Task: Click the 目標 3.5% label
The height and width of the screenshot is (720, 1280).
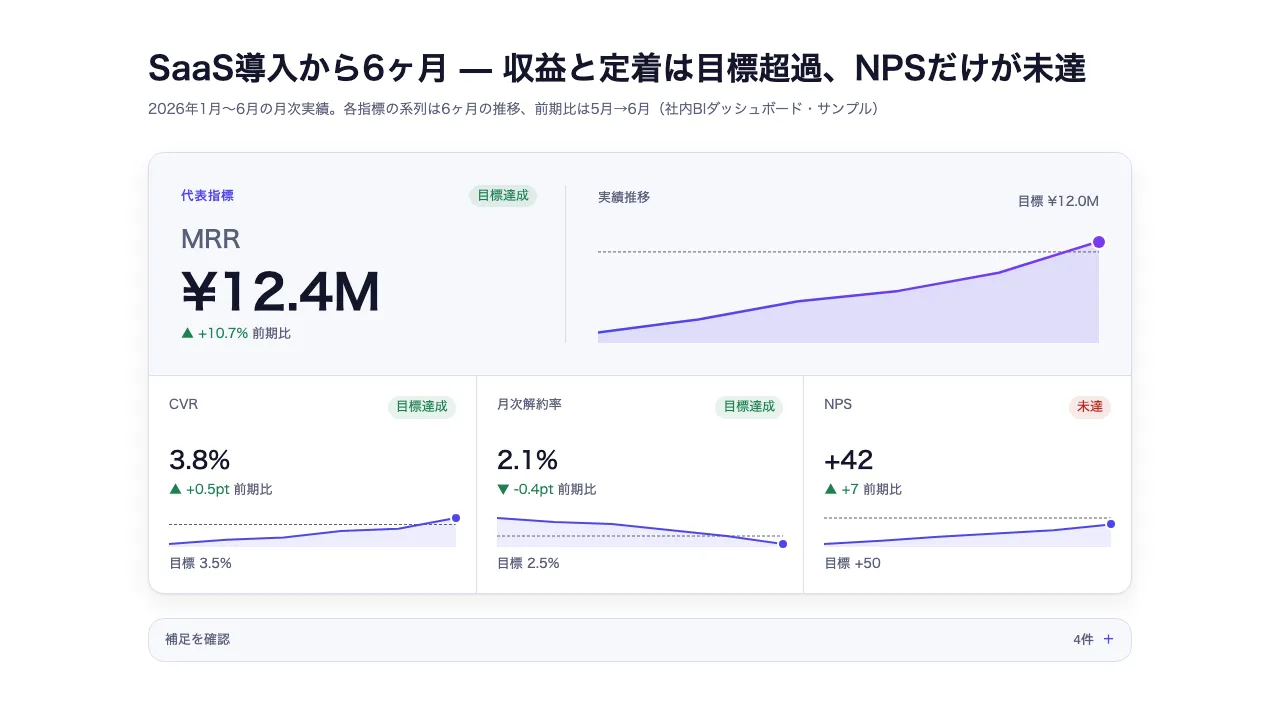Action: tap(200, 563)
